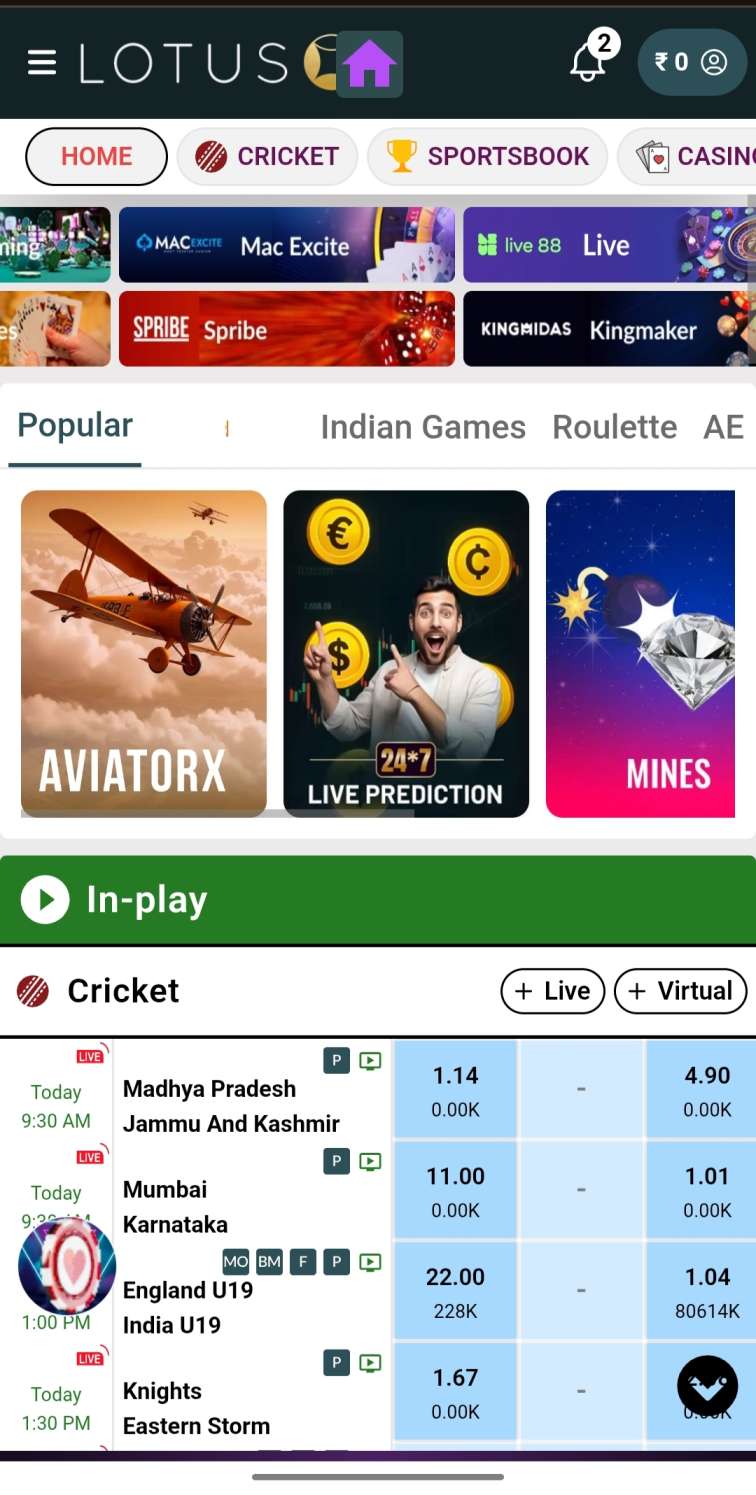Tap live stream icon for Madhya Pradesh match
This screenshot has width=756, height=1495.
370,1061
